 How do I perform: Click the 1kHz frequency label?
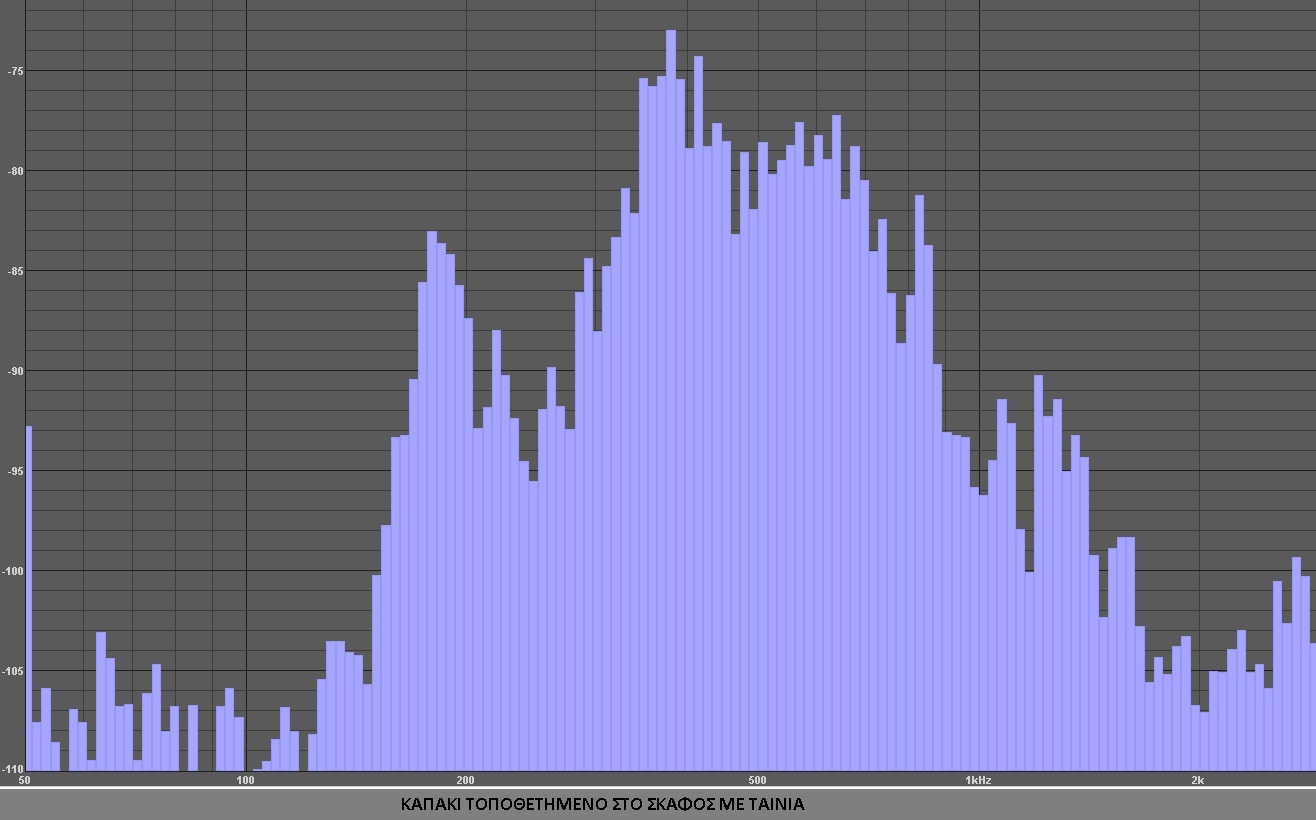tap(978, 780)
